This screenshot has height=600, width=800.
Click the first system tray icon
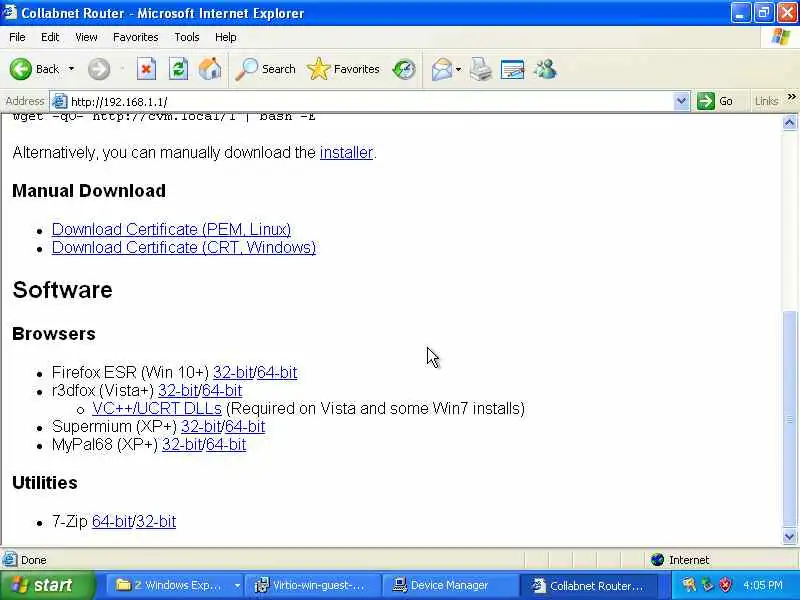click(x=689, y=585)
